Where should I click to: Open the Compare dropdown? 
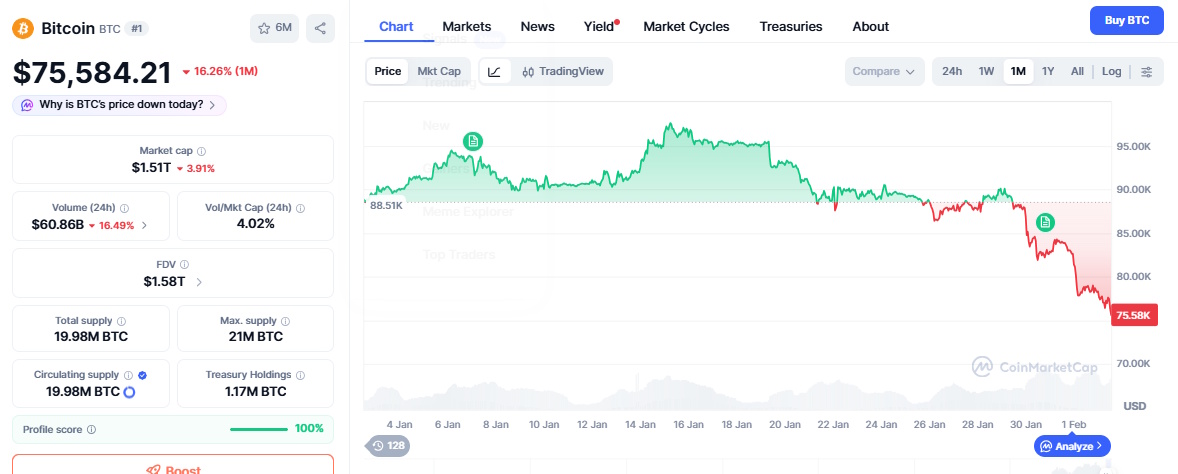click(885, 71)
